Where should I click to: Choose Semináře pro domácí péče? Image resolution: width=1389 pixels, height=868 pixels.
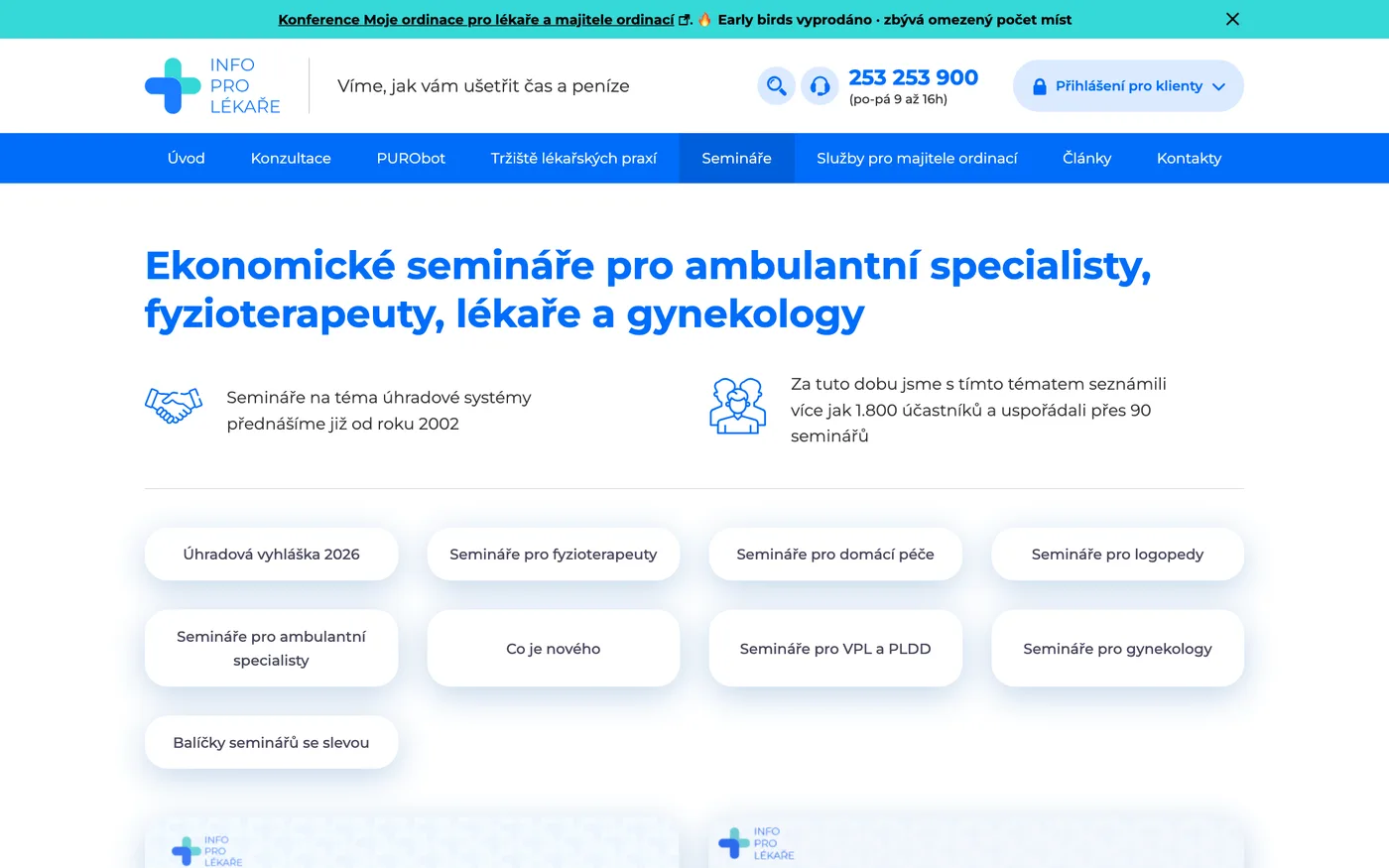coord(835,555)
